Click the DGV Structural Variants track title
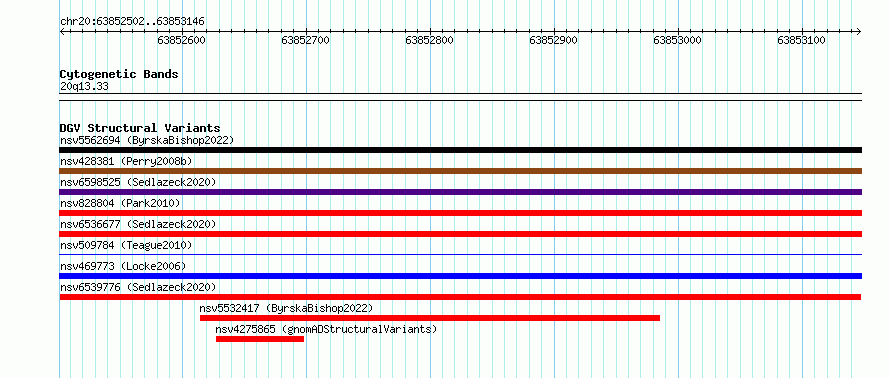The width and height of the screenshot is (890, 378). (140, 128)
